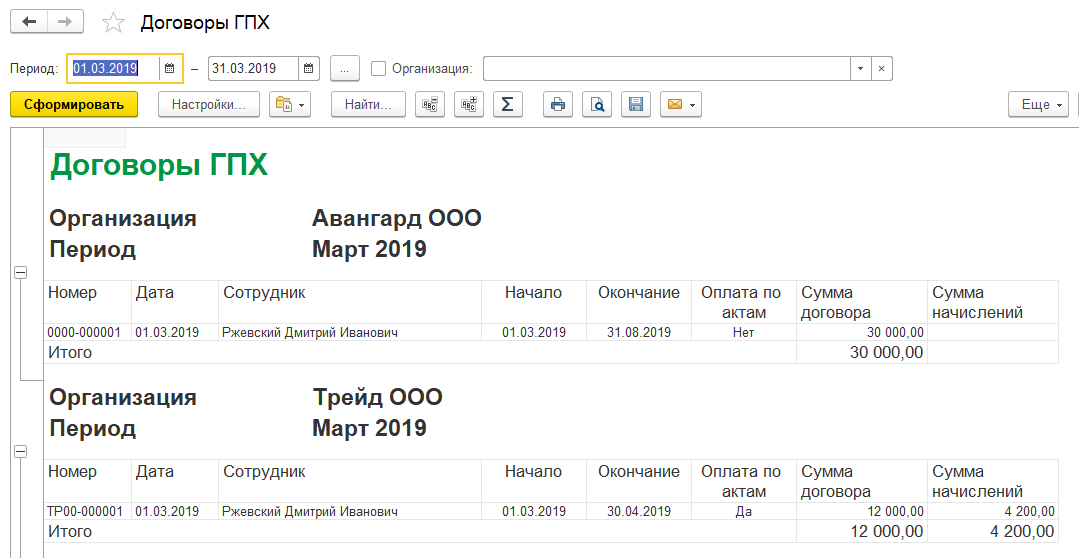Collapse the Трейд ООО group
1079x558 pixels.
tap(20, 452)
